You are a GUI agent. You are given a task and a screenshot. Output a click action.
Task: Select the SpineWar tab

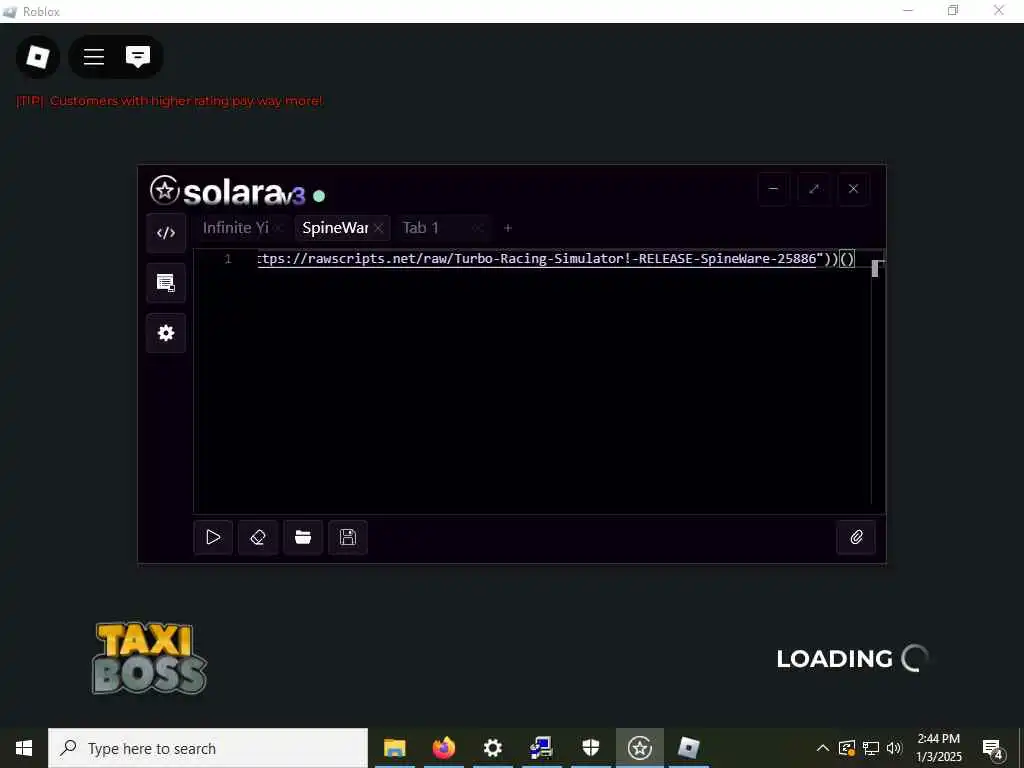pos(335,228)
